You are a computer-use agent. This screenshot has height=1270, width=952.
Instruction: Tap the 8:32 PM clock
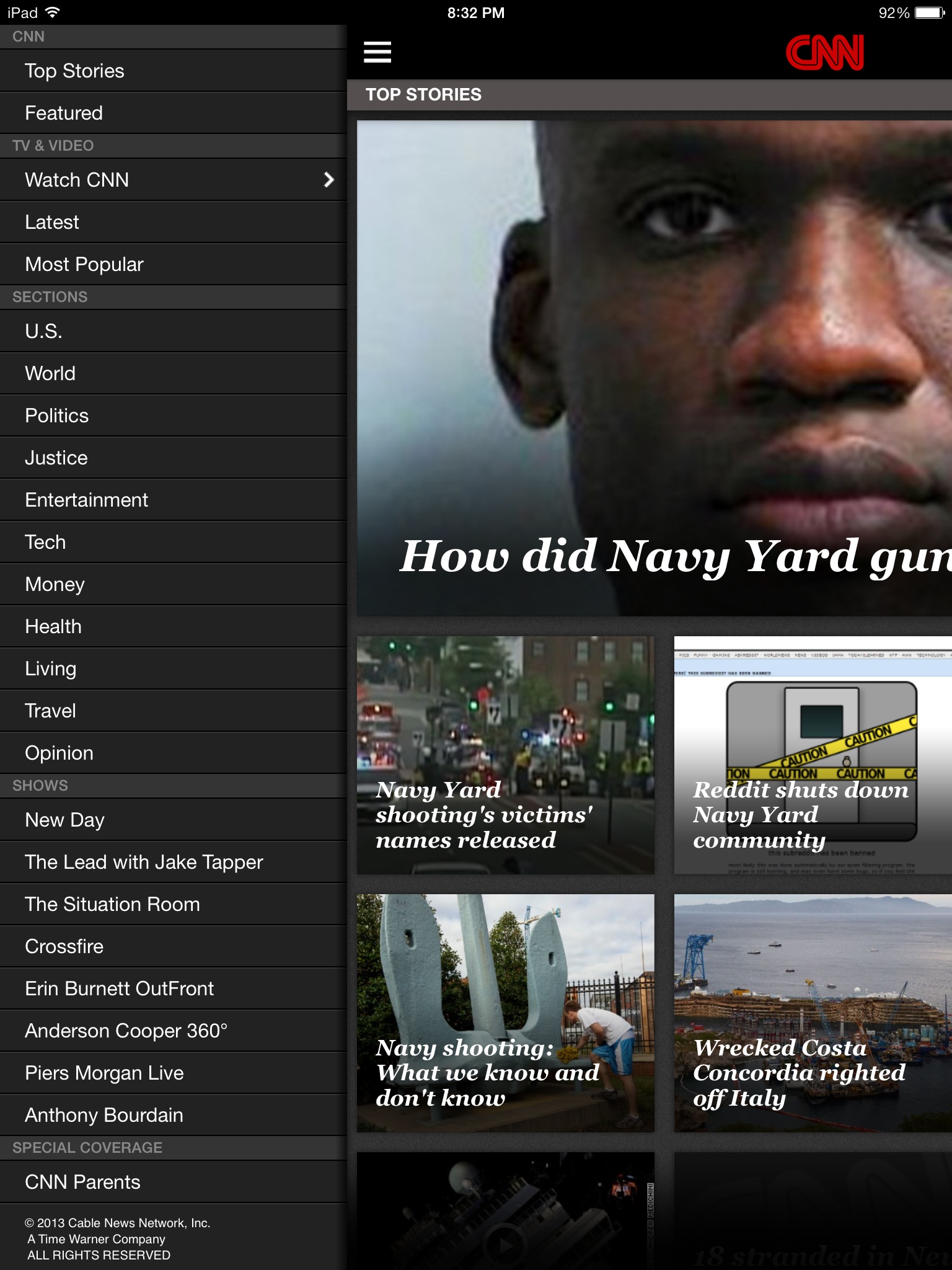[476, 13]
